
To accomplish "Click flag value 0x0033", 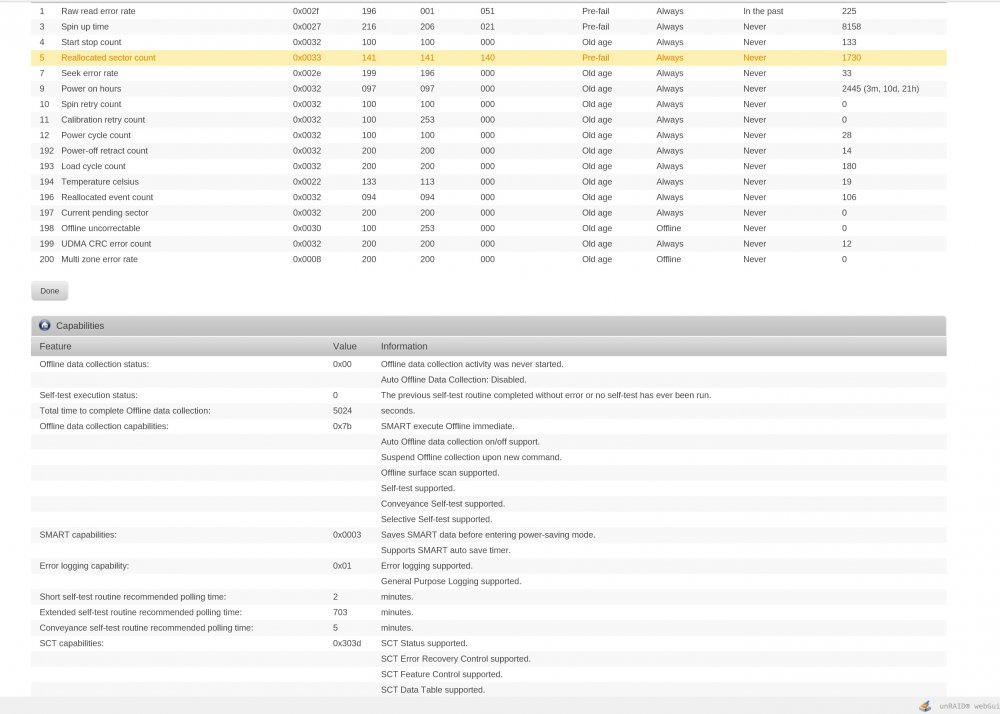I will (307, 57).
